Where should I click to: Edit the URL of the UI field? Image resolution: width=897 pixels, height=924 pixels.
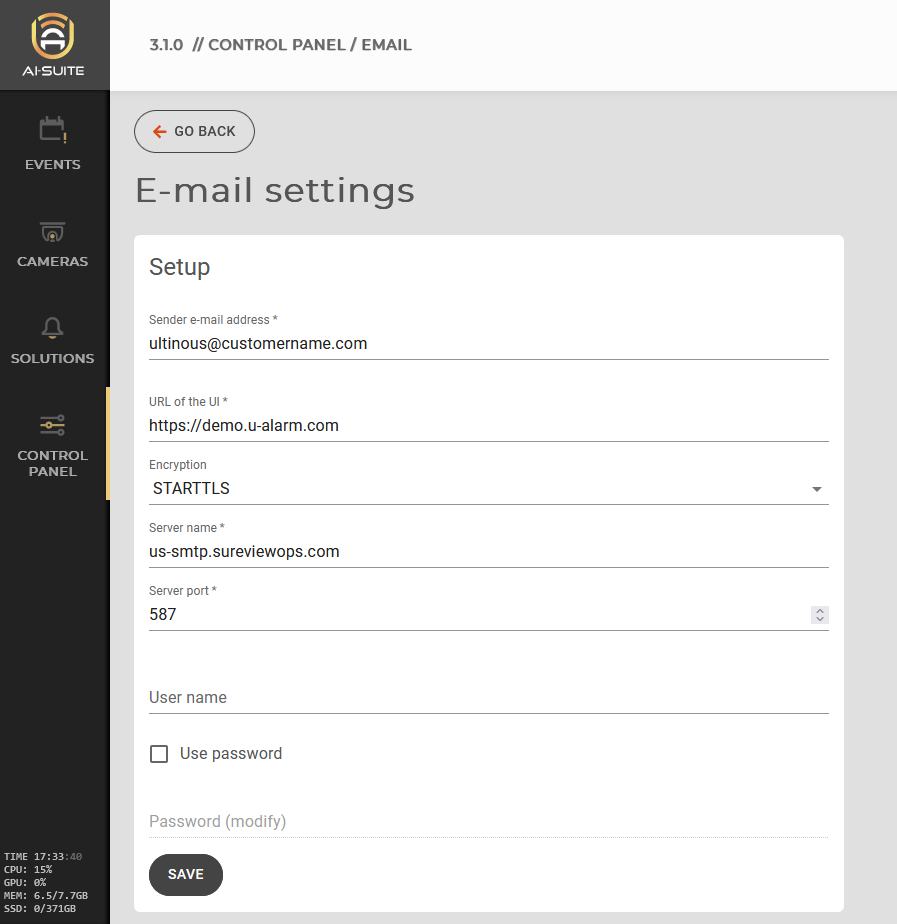489,425
